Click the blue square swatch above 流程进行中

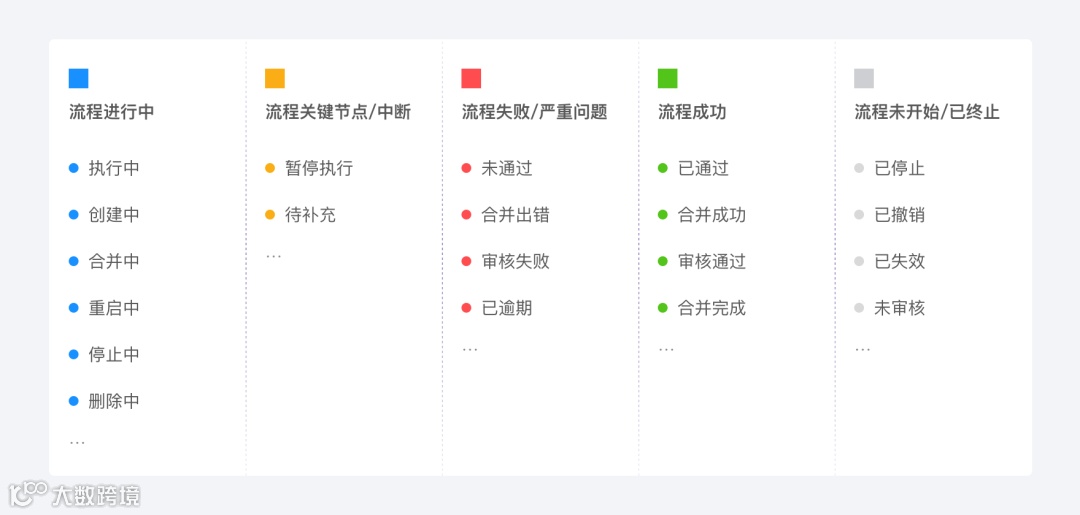(x=79, y=78)
